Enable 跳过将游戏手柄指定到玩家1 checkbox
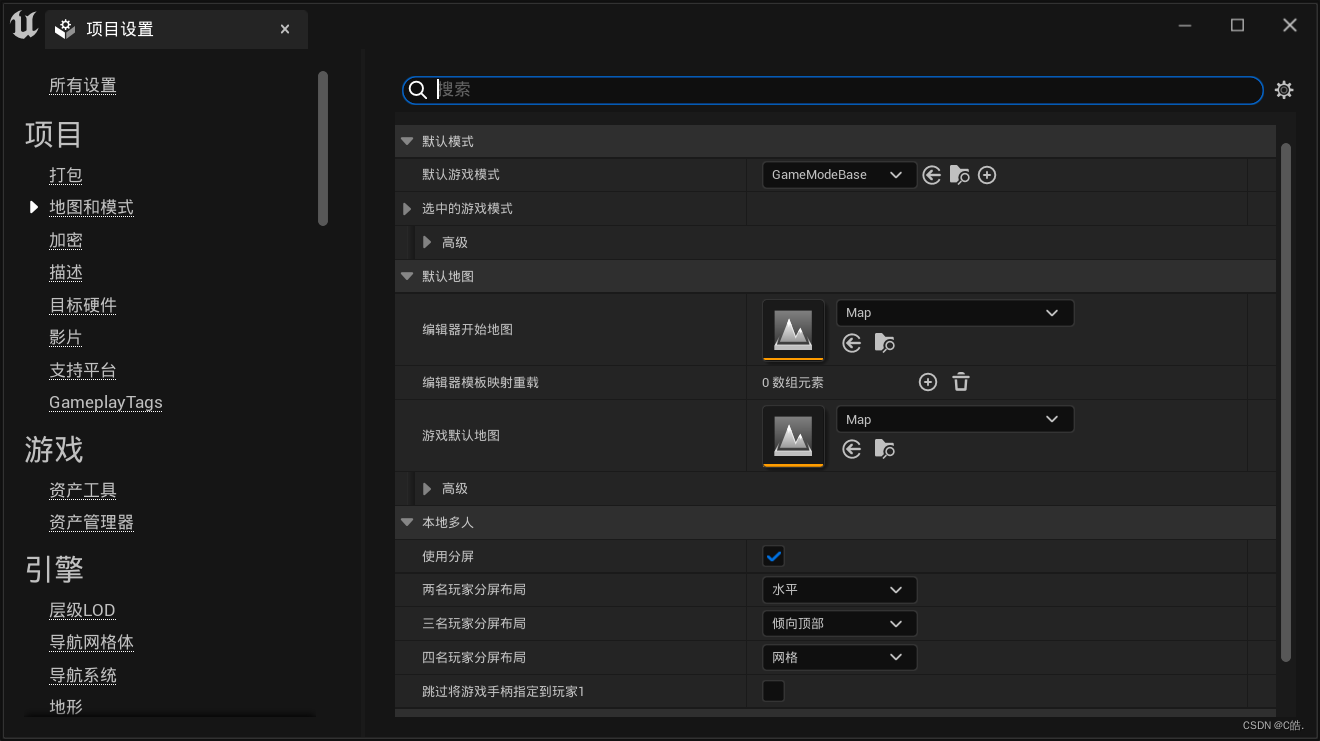Viewport: 1320px width, 741px height. pyautogui.click(x=773, y=691)
